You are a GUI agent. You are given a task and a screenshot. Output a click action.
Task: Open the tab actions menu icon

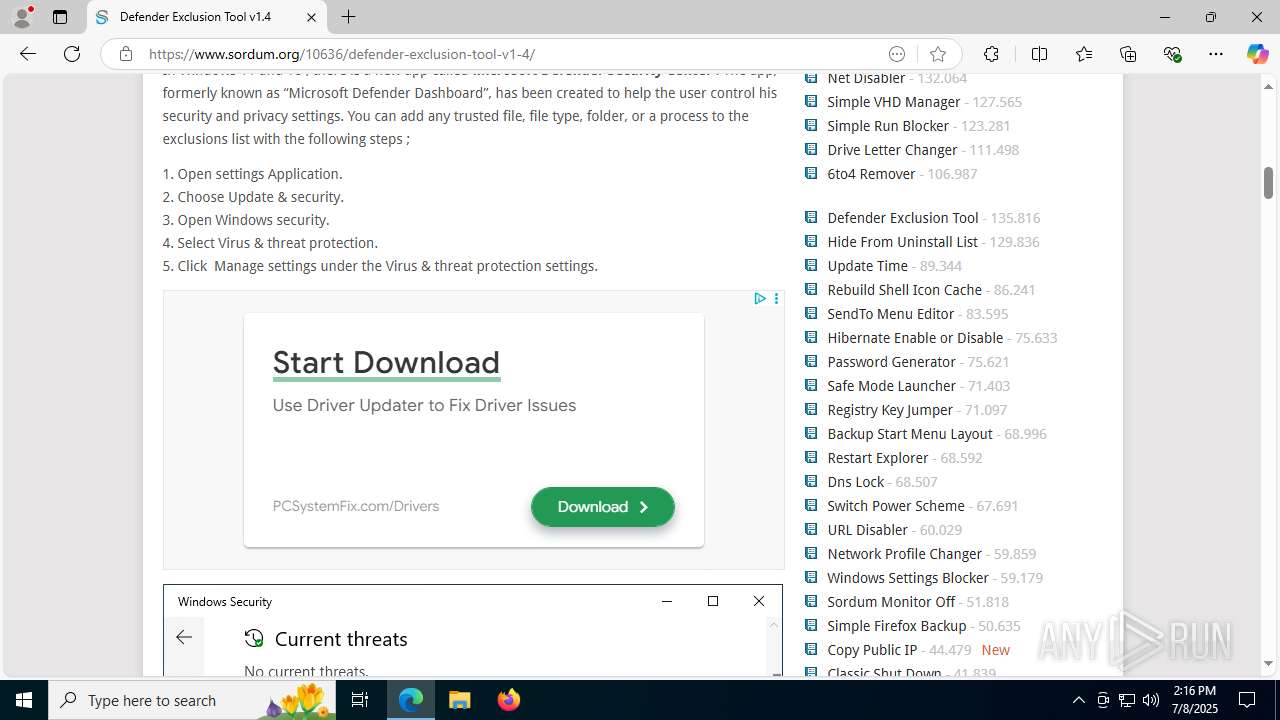tap(60, 17)
